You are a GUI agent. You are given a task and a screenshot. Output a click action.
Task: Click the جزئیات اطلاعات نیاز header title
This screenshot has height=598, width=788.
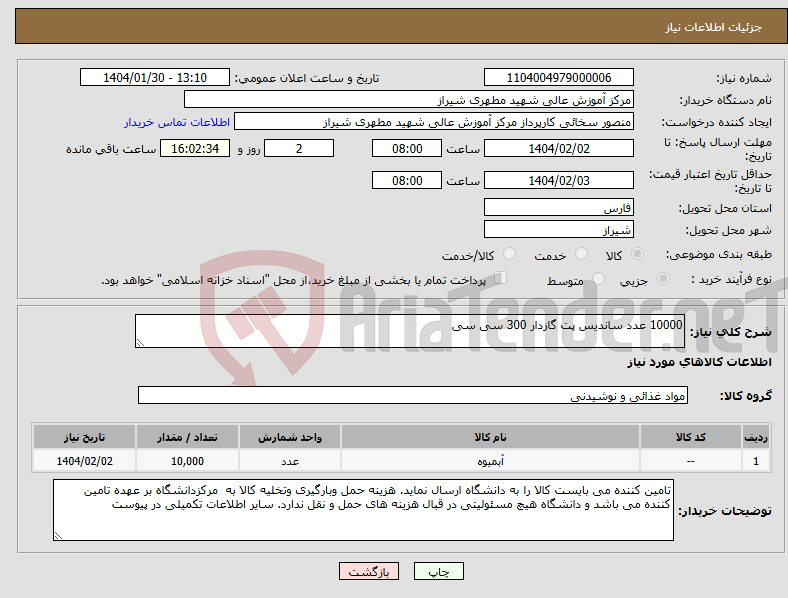714,27
